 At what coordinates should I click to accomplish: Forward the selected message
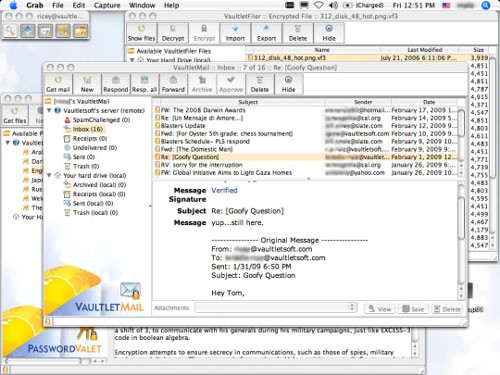click(x=173, y=84)
